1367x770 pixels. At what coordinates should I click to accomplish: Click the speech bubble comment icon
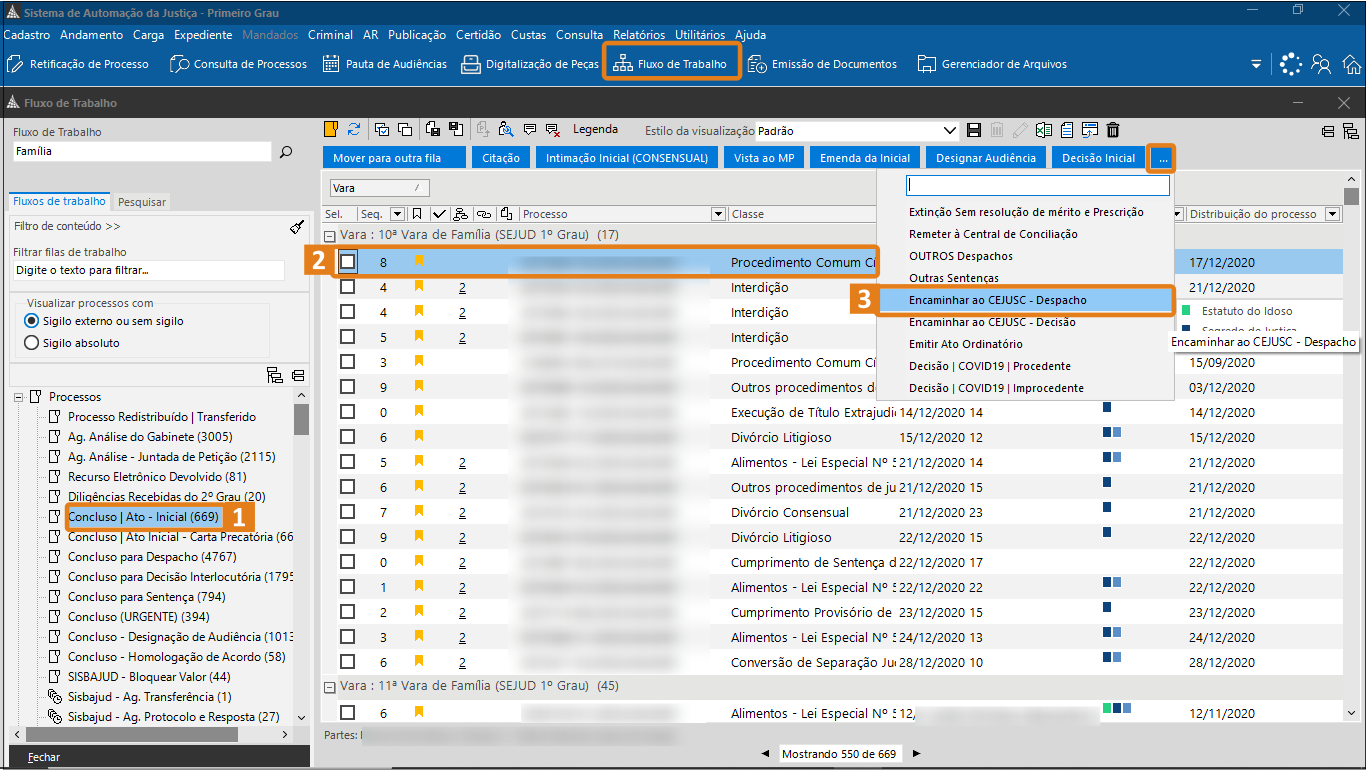529,129
